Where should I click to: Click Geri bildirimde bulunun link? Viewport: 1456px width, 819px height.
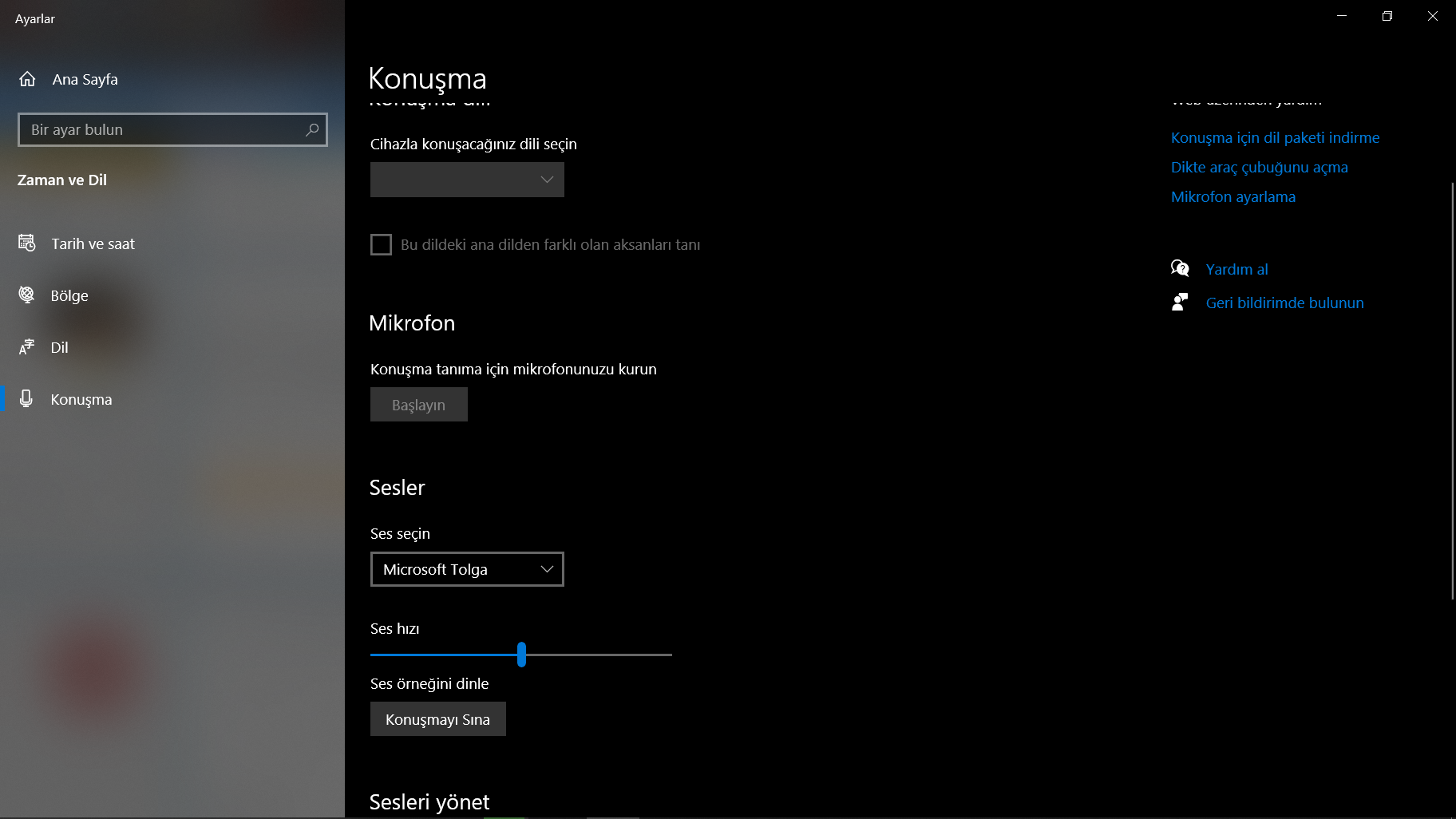tap(1284, 303)
